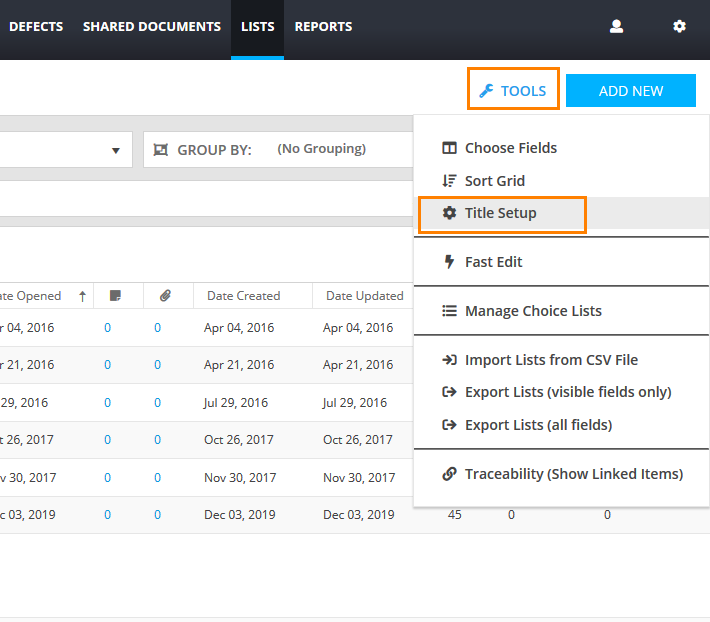The image size is (710, 622).
Task: Sort by Date Created column header
Action: pos(243,296)
